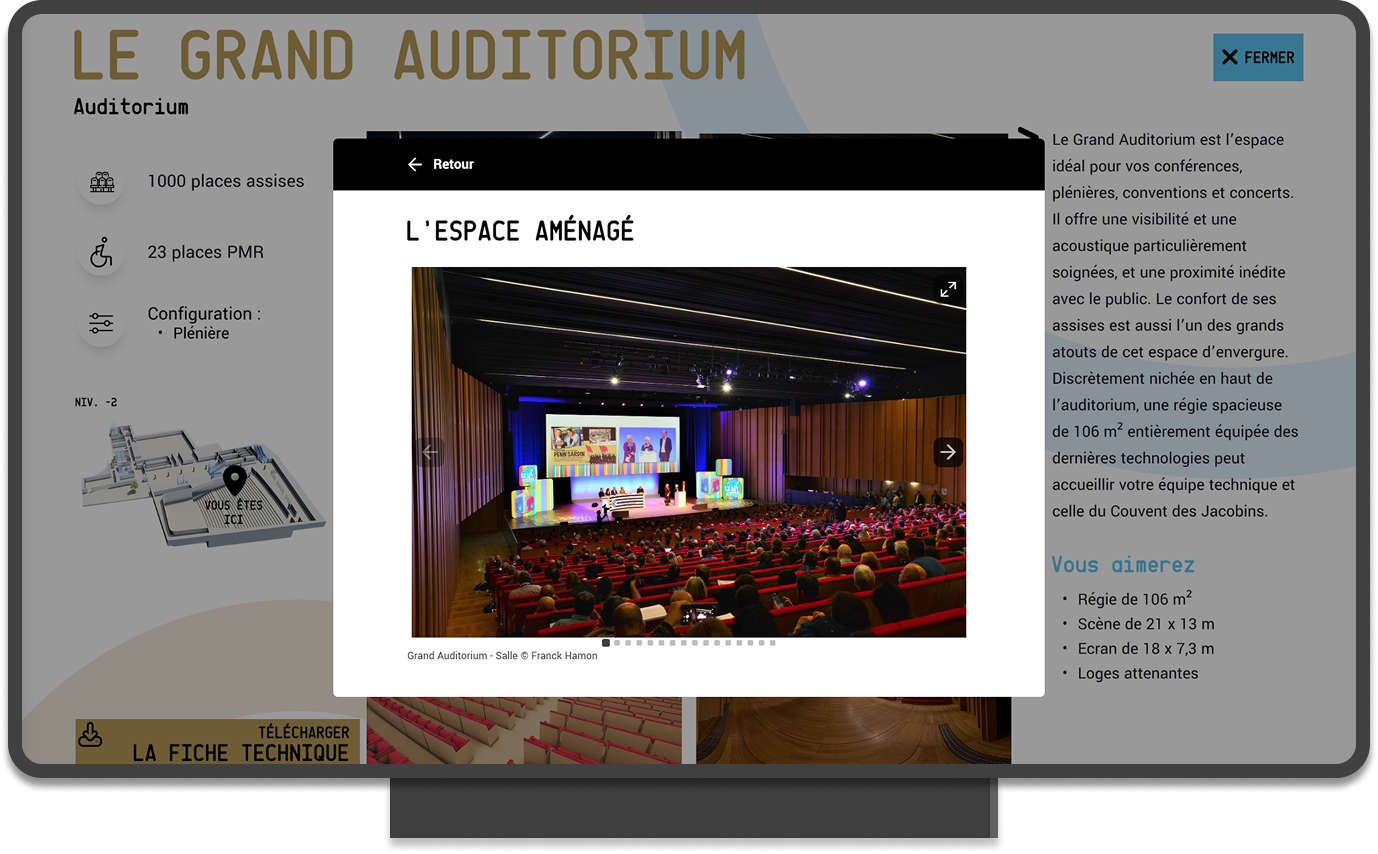Click the seats icon beside 1000 places assises

(101, 182)
